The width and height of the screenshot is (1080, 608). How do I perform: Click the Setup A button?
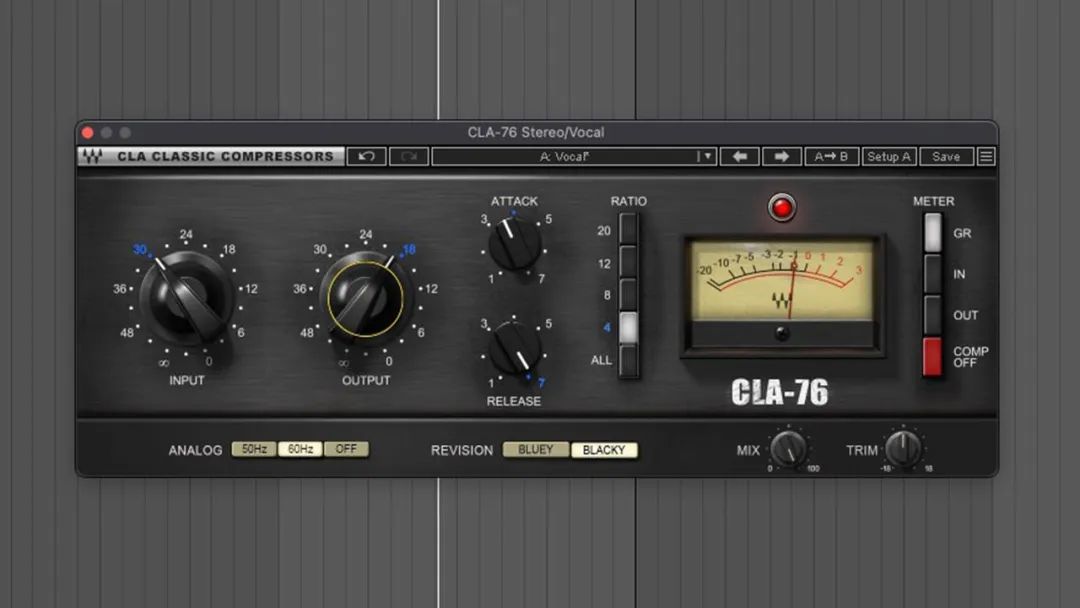click(888, 156)
